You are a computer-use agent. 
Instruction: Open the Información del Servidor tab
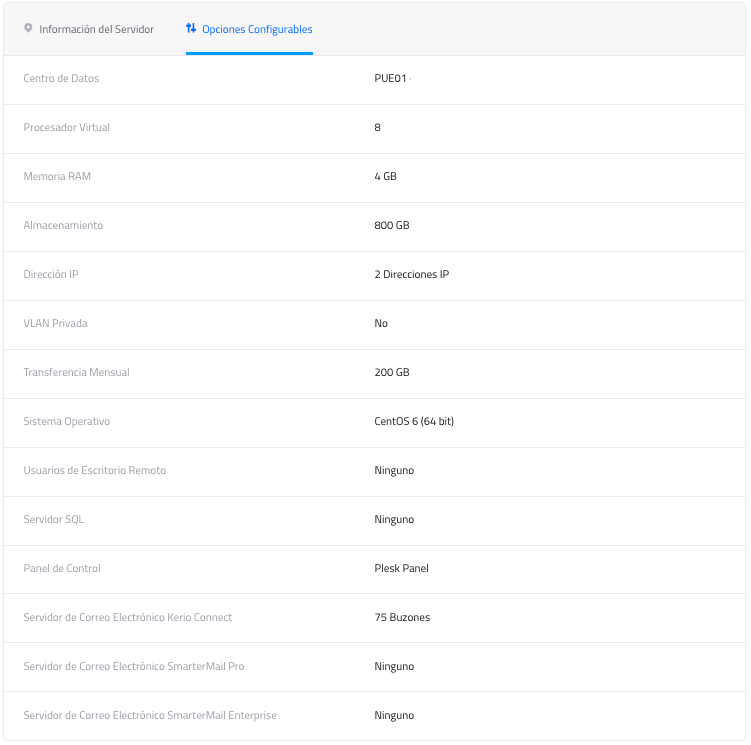(x=96, y=29)
